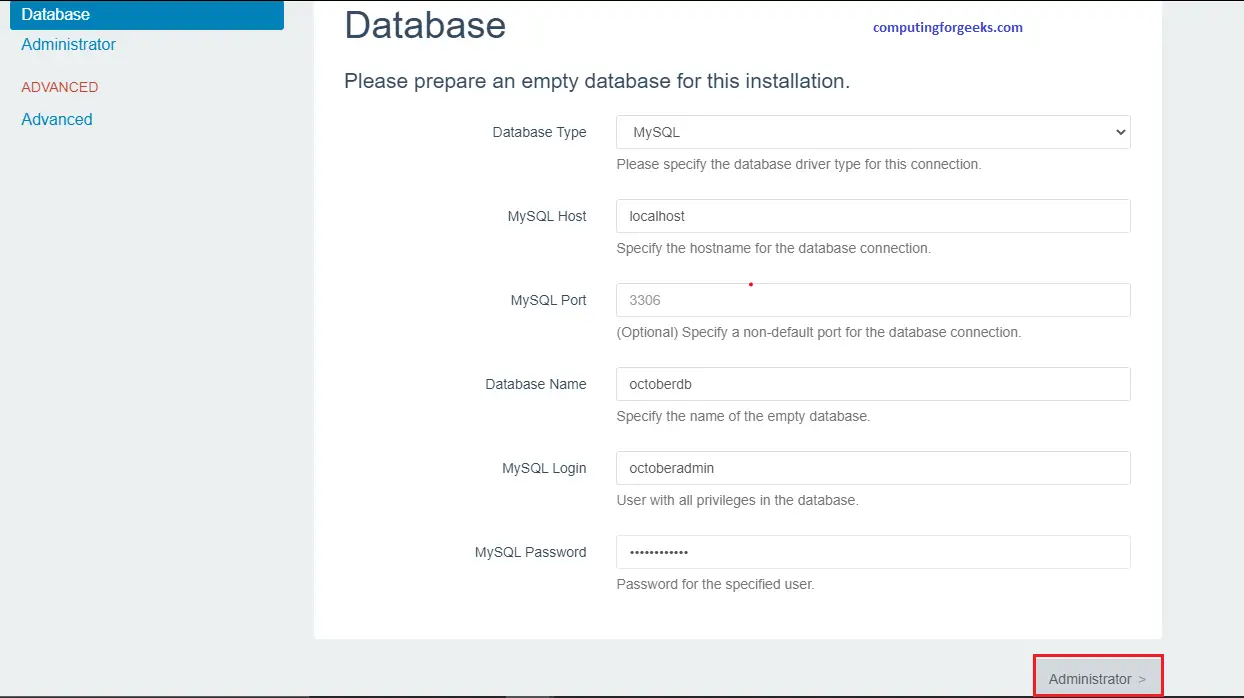Click the large Database page heading
The width and height of the screenshot is (1244, 698).
425,25
